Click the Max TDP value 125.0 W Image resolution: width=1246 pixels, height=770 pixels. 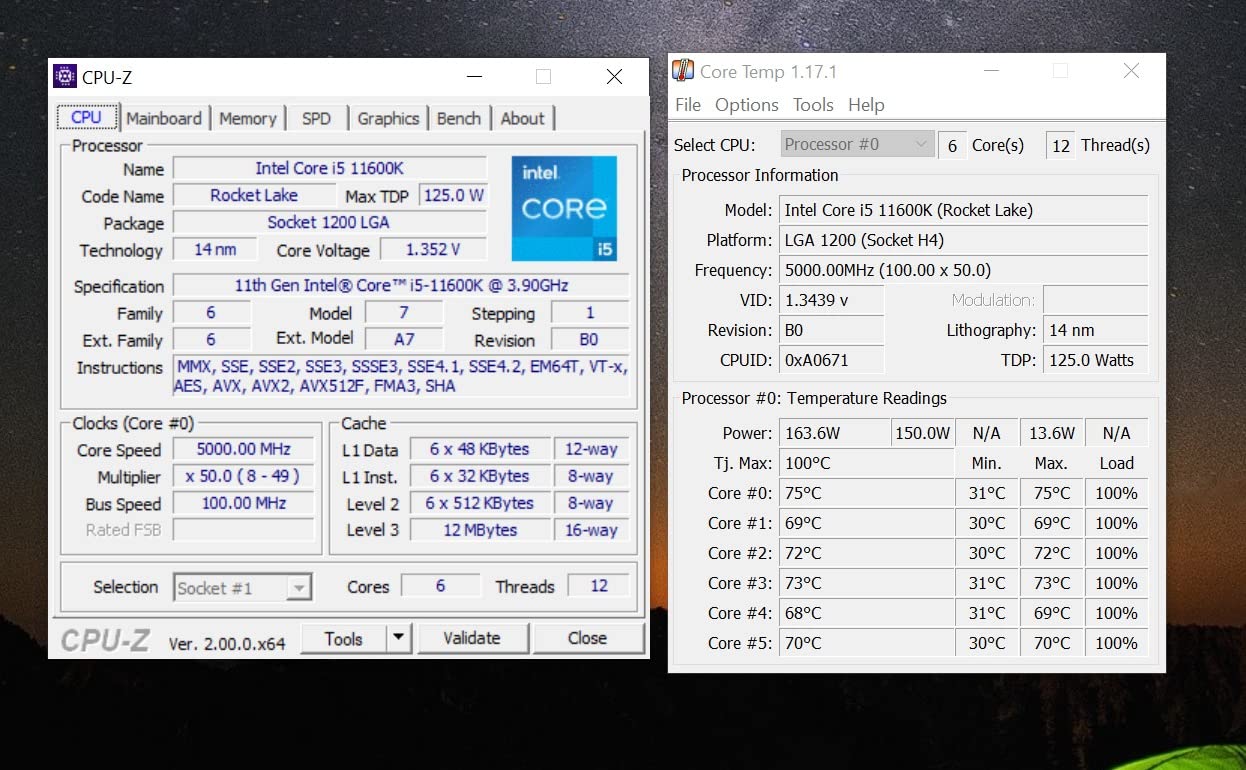click(453, 195)
